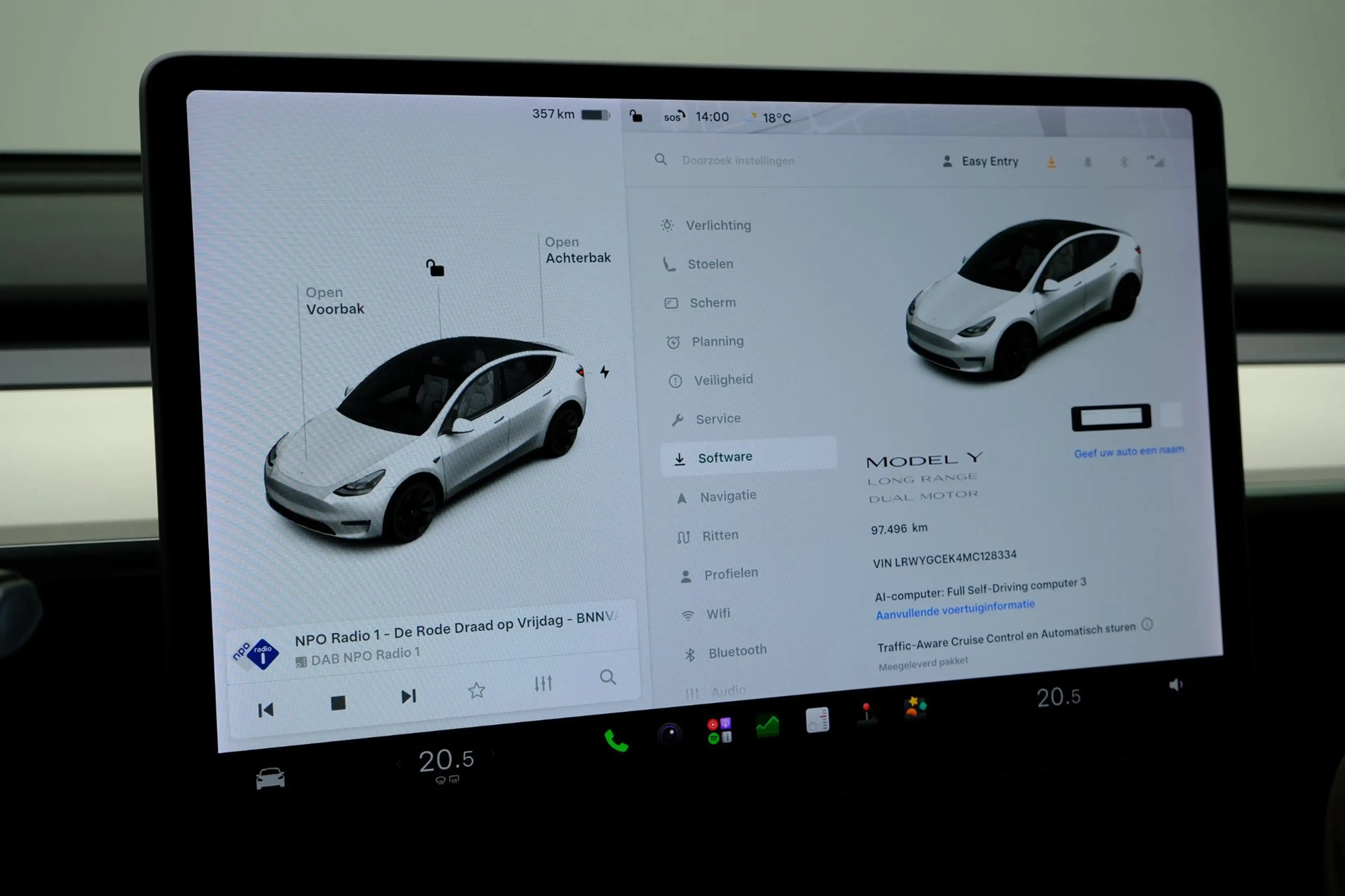Tap the notification bell icon in header
The image size is (1345, 896).
pyautogui.click(x=1088, y=163)
